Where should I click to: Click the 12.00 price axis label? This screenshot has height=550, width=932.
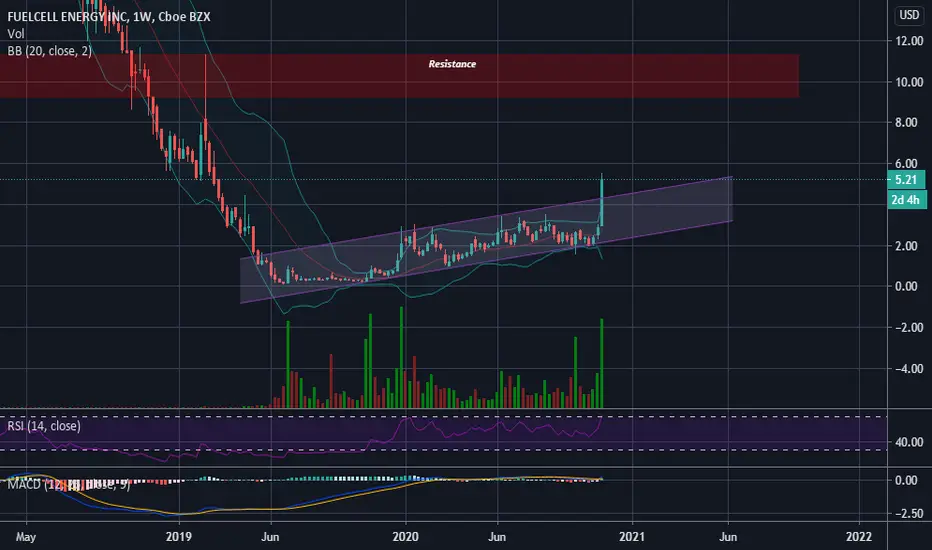[909, 41]
